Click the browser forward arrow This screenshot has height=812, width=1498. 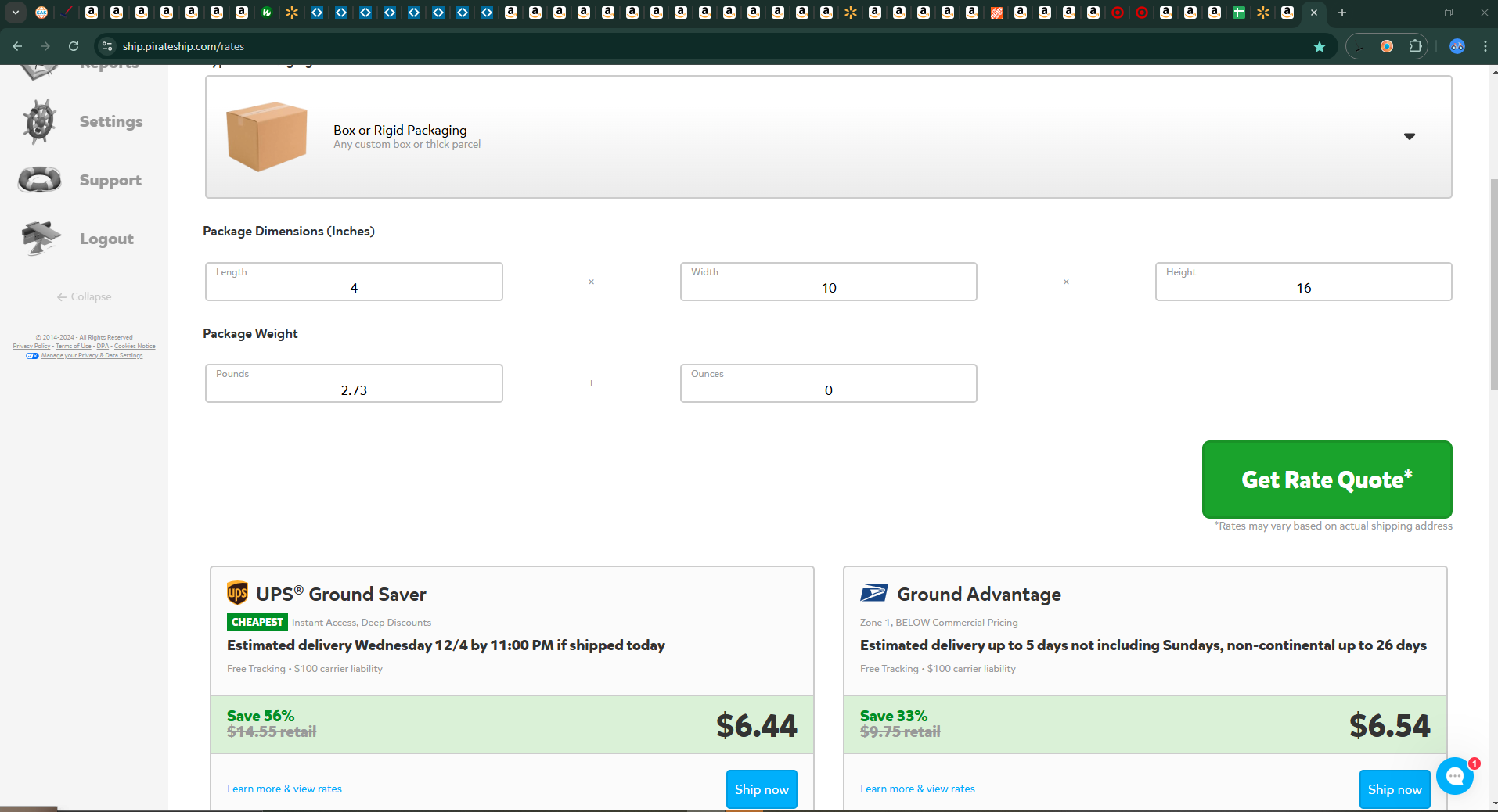pos(45,46)
